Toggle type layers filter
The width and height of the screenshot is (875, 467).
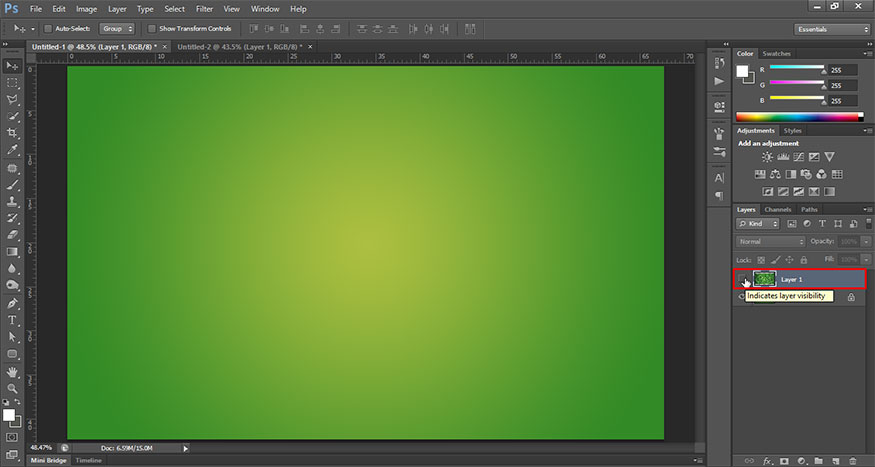[822, 224]
